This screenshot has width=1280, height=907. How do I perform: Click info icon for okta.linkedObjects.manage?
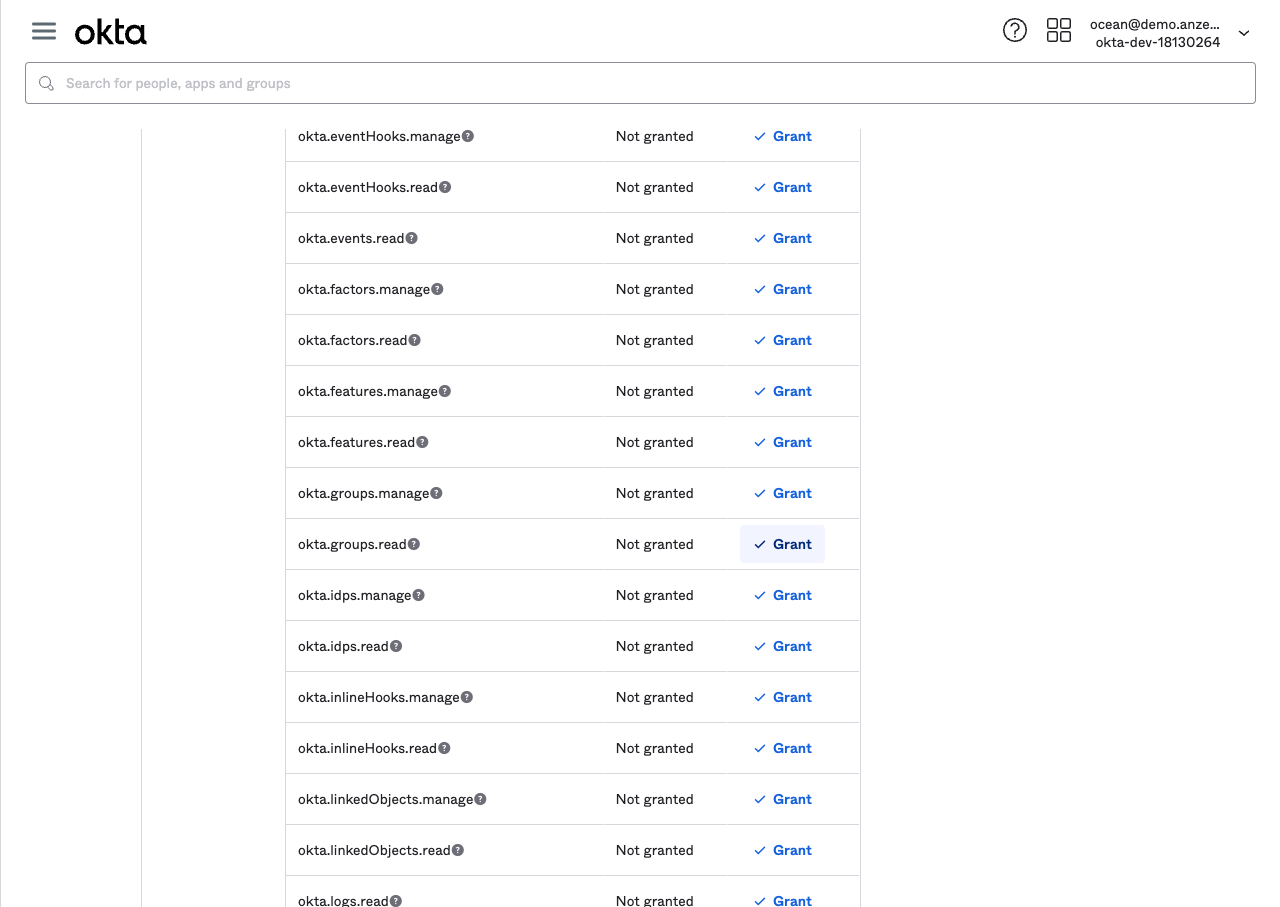click(480, 799)
